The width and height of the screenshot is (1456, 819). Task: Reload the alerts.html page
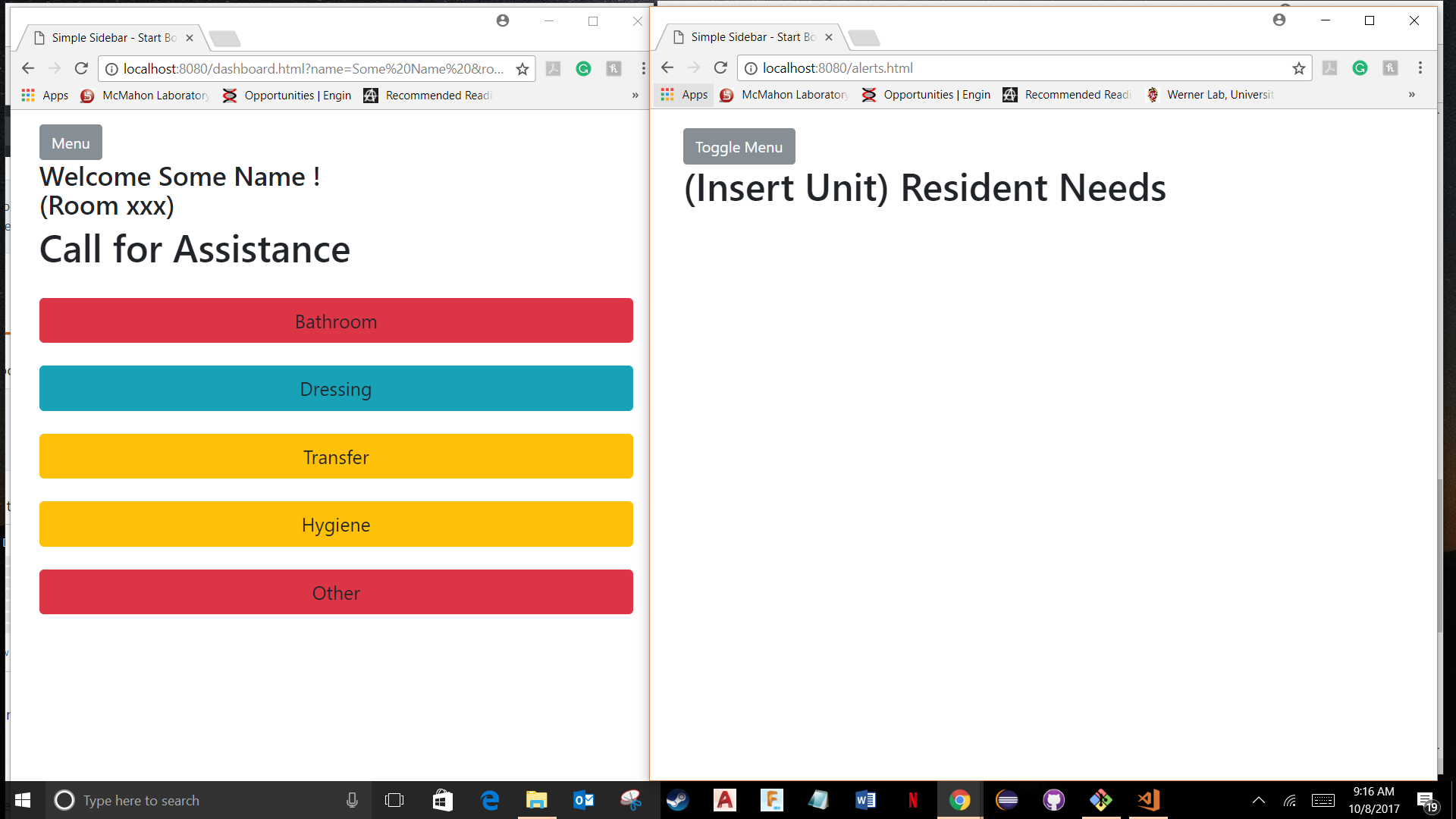(720, 68)
